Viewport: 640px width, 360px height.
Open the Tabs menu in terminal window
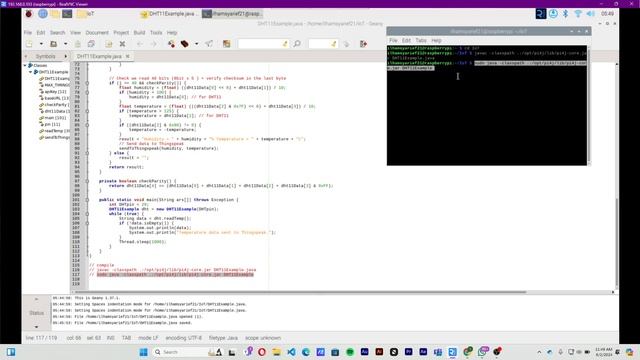pos(421,40)
